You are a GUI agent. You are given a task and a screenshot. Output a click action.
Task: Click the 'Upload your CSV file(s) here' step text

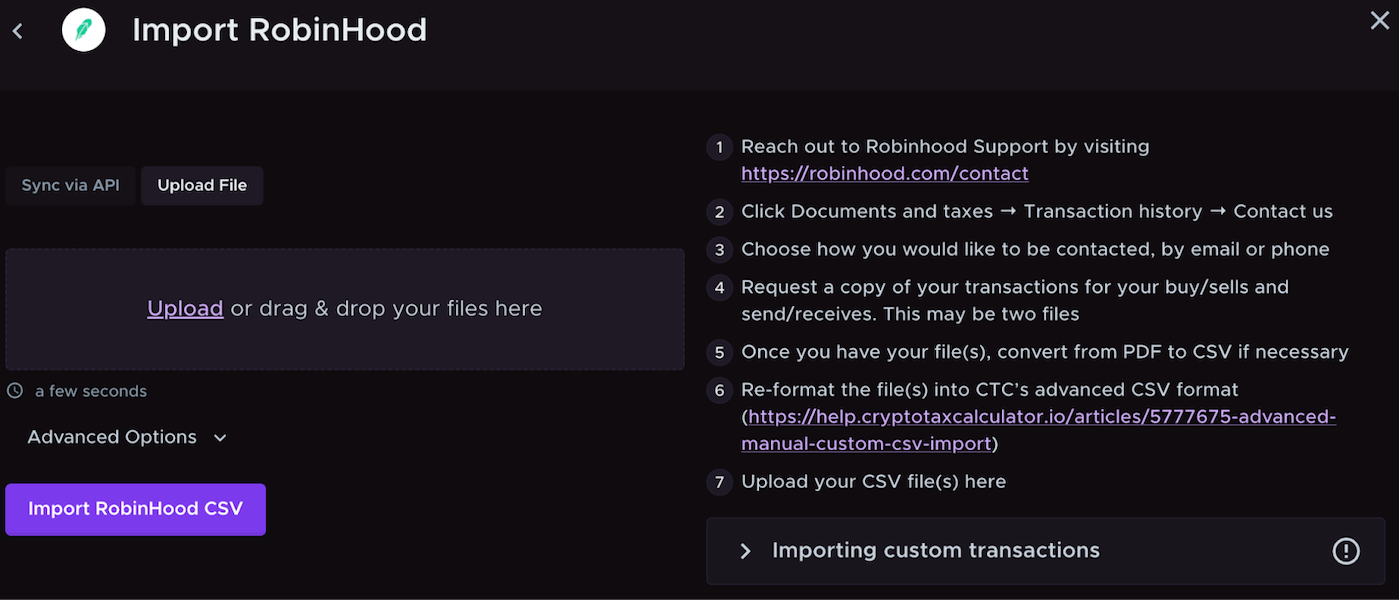click(x=873, y=482)
